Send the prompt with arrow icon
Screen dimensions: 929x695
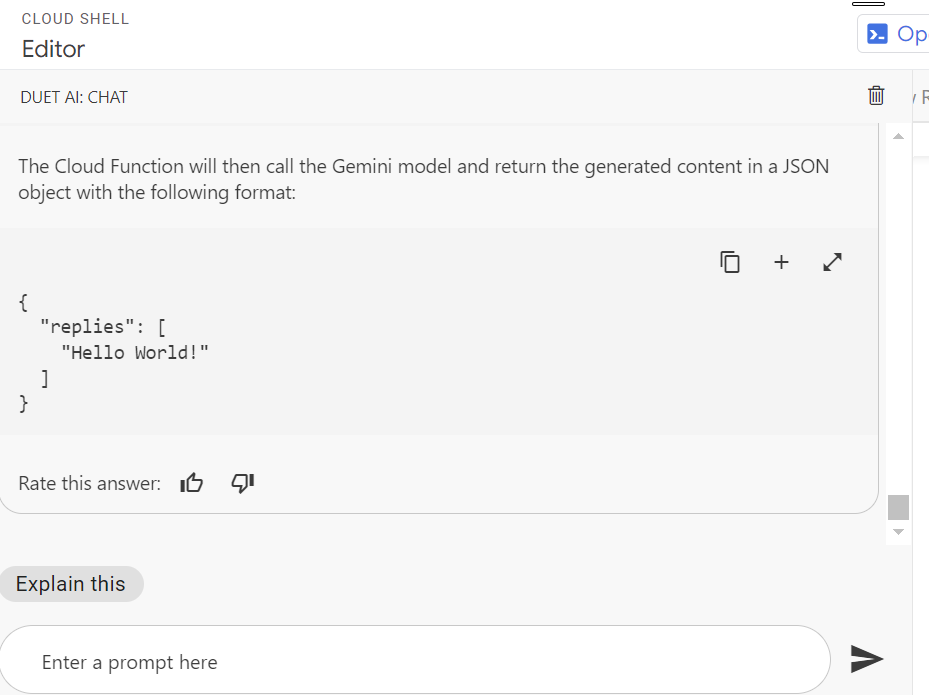[866, 658]
